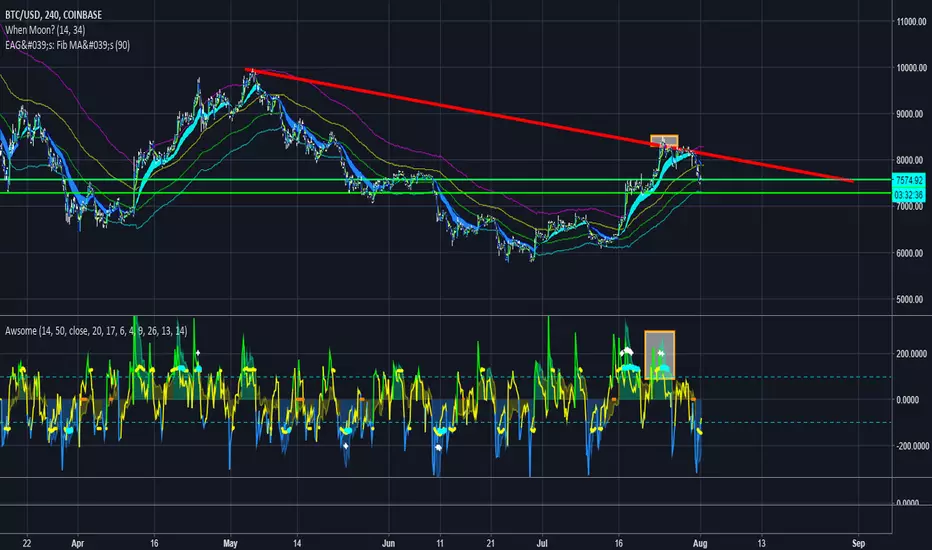This screenshot has height=550, width=932.
Task: Click the BTC/USD, 240, COINBASE symbol title
Action: pos(53,15)
